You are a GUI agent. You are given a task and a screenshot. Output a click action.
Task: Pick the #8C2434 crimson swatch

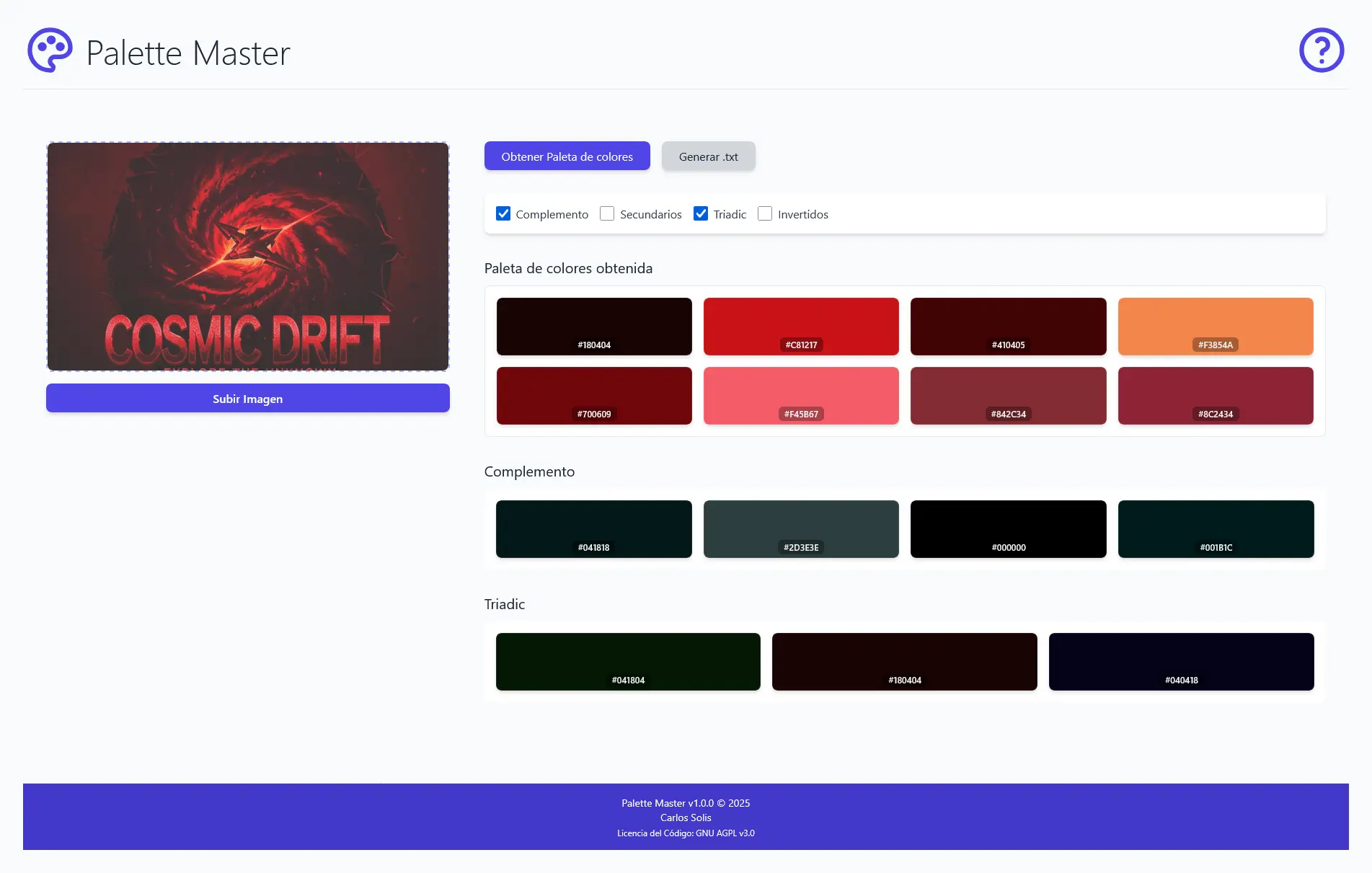(1215, 395)
